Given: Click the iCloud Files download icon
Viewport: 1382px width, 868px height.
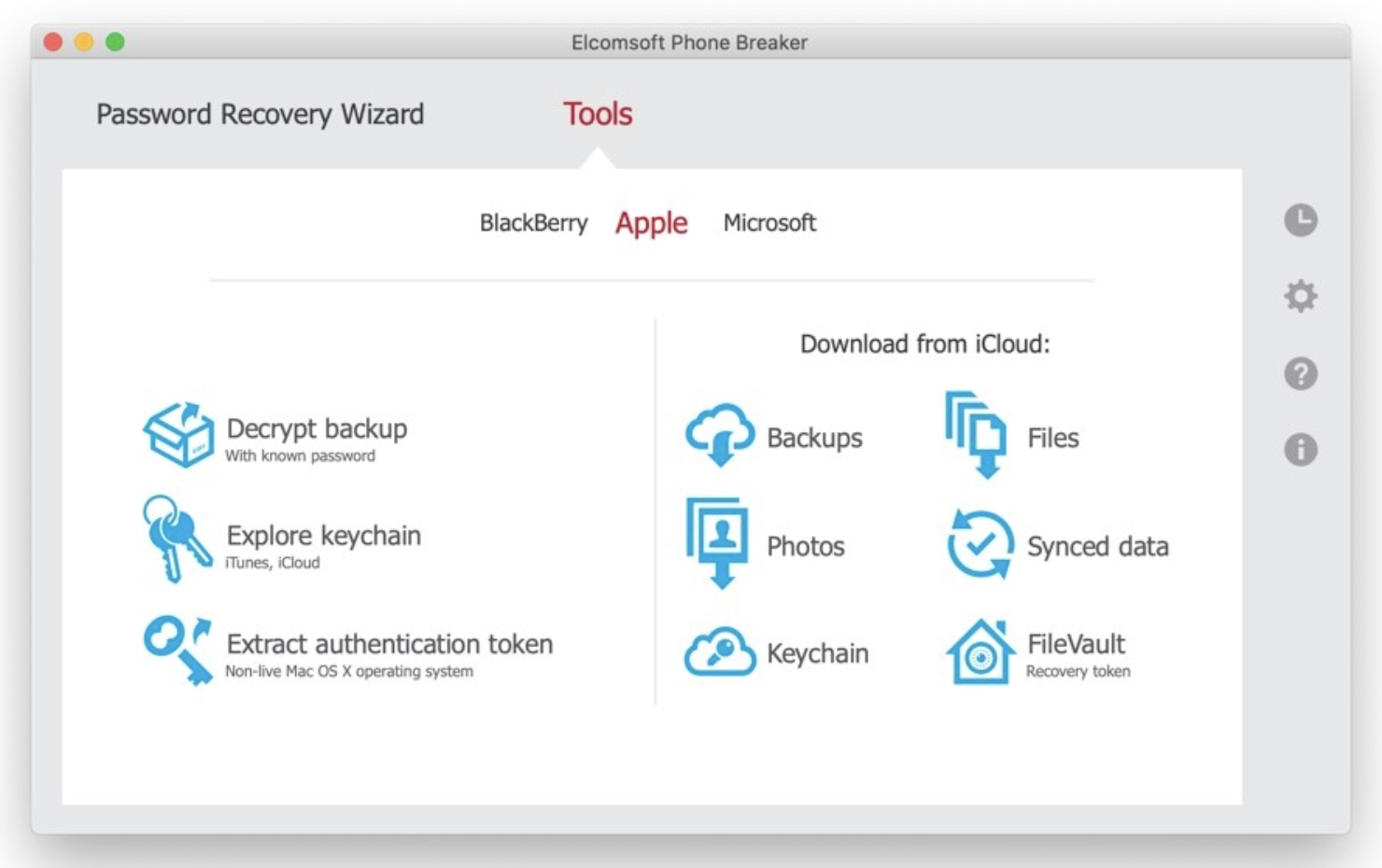Looking at the screenshot, I should click(x=977, y=435).
